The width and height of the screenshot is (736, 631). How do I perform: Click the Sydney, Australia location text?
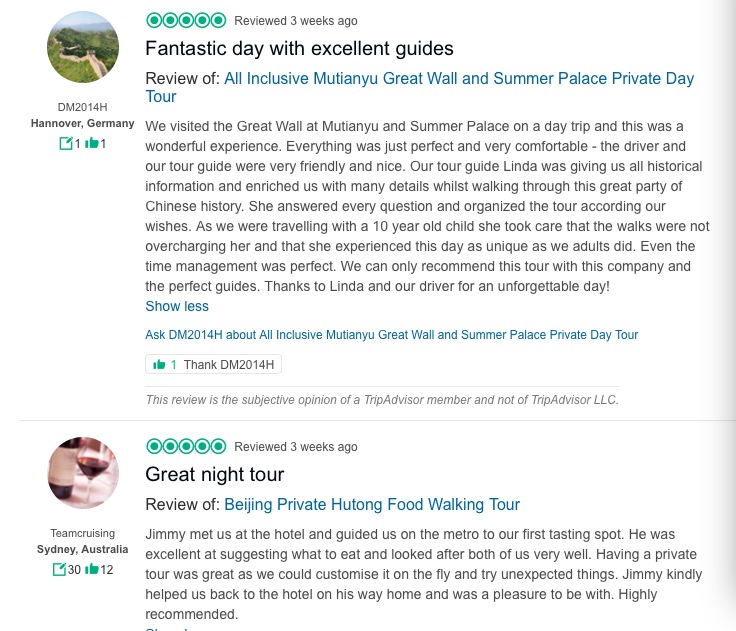83,550
